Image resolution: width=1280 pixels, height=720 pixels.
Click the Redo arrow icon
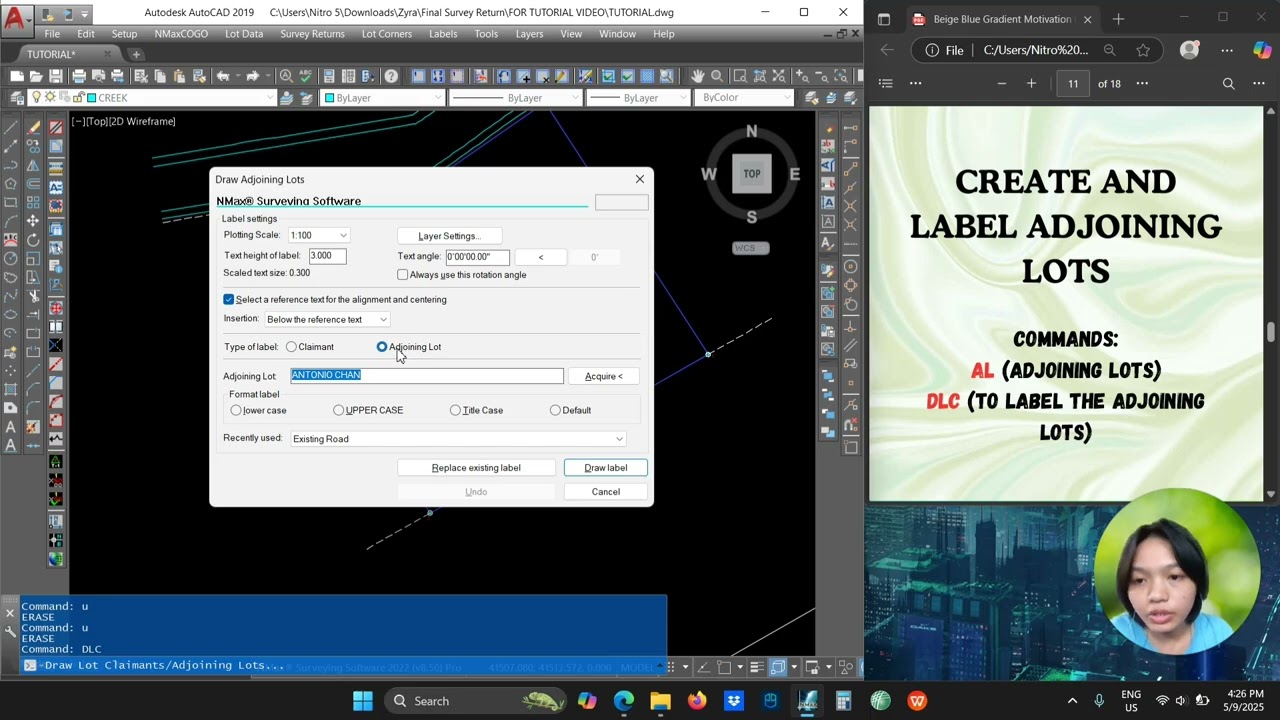253,76
